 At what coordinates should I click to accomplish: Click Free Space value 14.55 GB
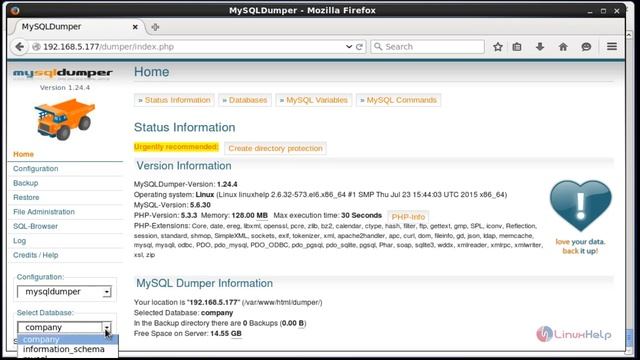[x=226, y=333]
